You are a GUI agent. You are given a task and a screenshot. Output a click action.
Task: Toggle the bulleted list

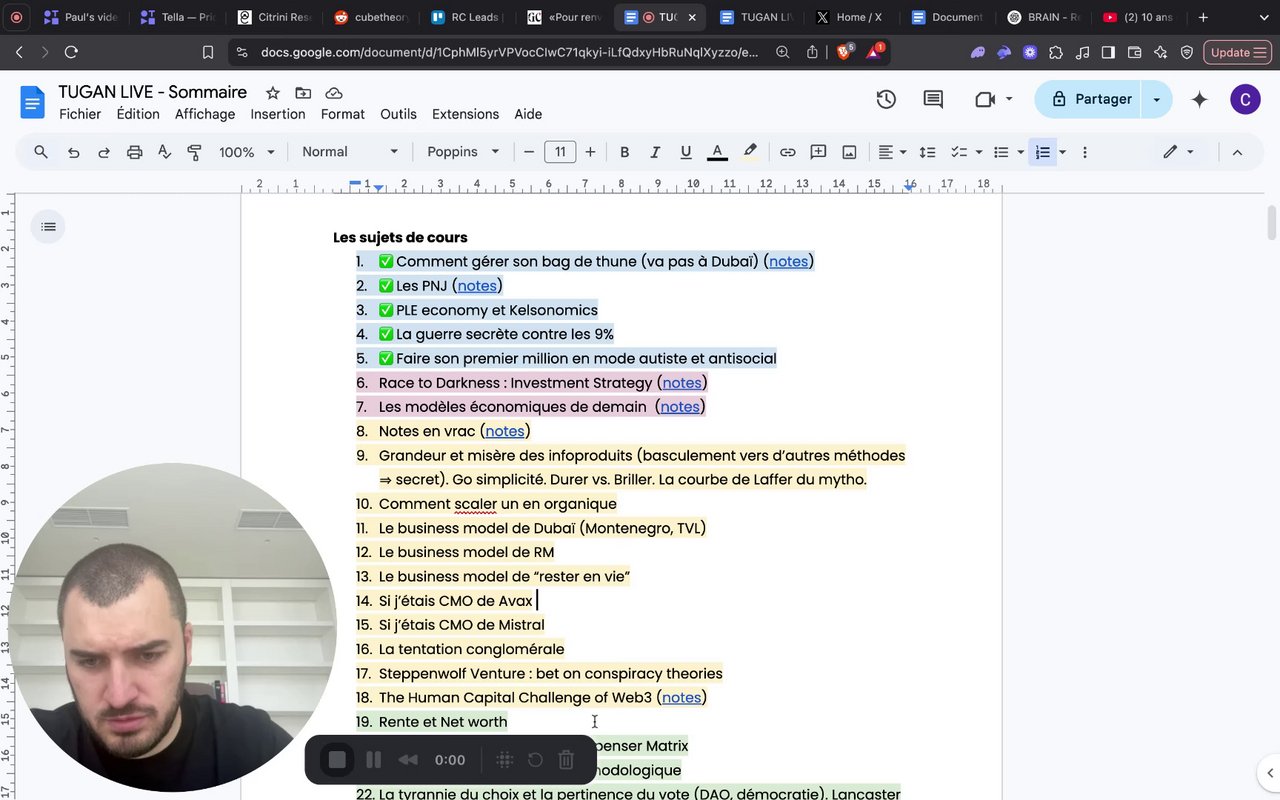[1001, 152]
